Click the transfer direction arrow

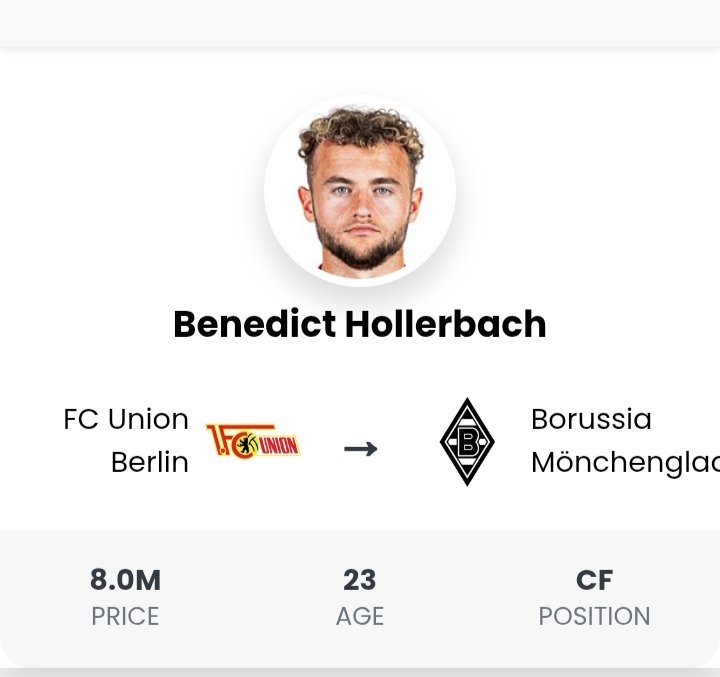point(361,449)
